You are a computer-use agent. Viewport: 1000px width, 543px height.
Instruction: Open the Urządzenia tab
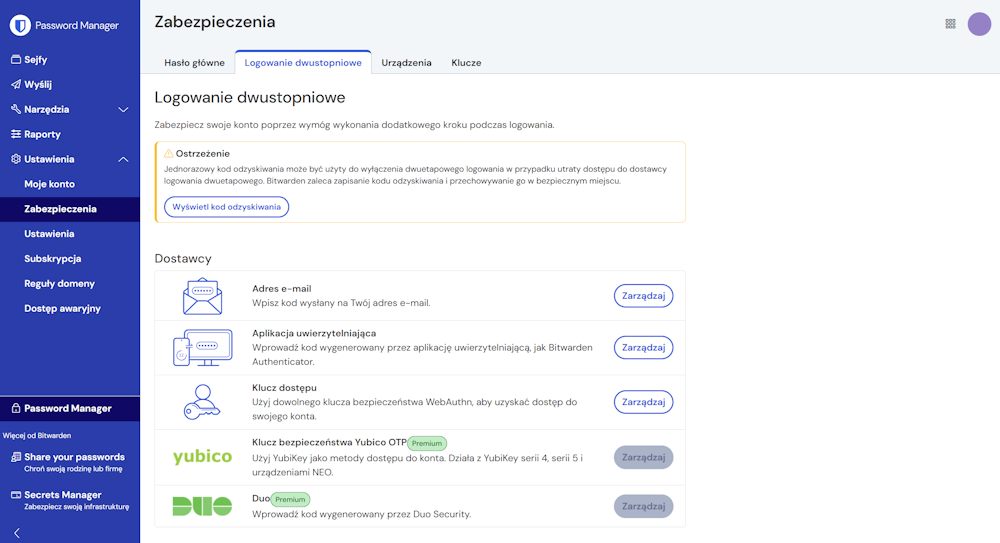(406, 63)
